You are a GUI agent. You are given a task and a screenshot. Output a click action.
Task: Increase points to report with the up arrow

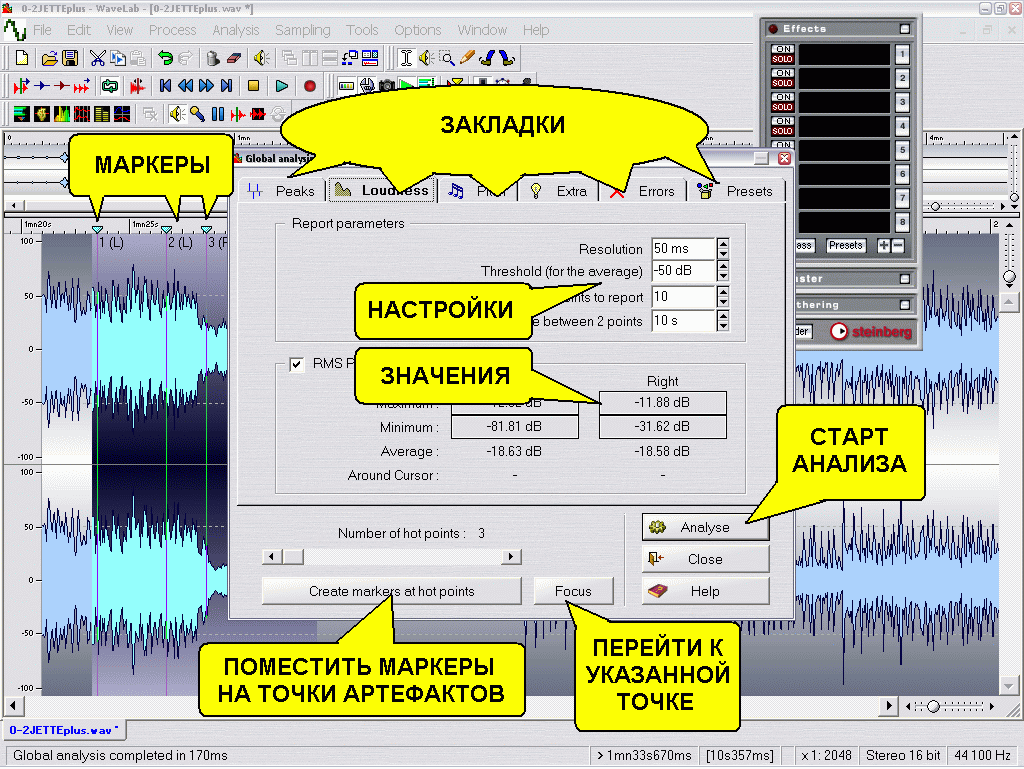point(723,292)
